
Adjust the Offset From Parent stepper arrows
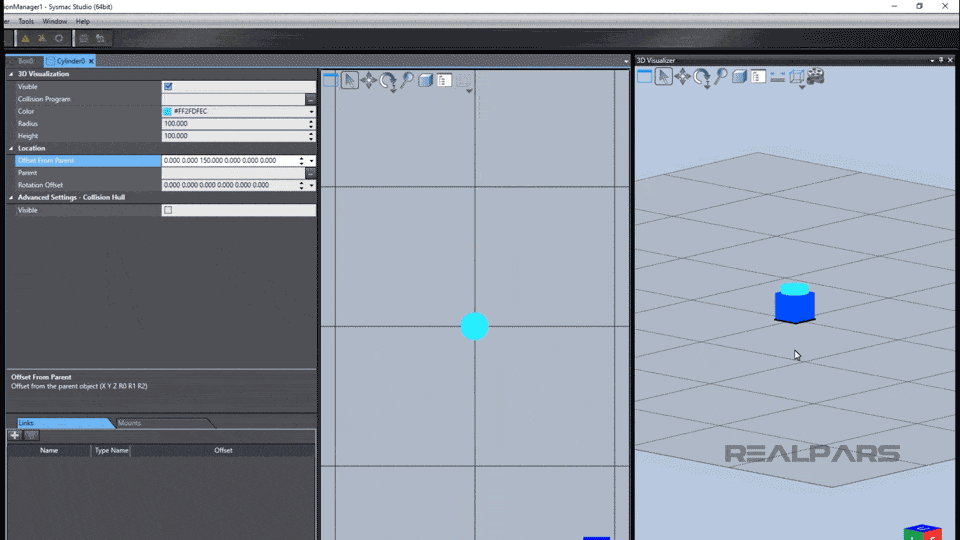pos(301,160)
